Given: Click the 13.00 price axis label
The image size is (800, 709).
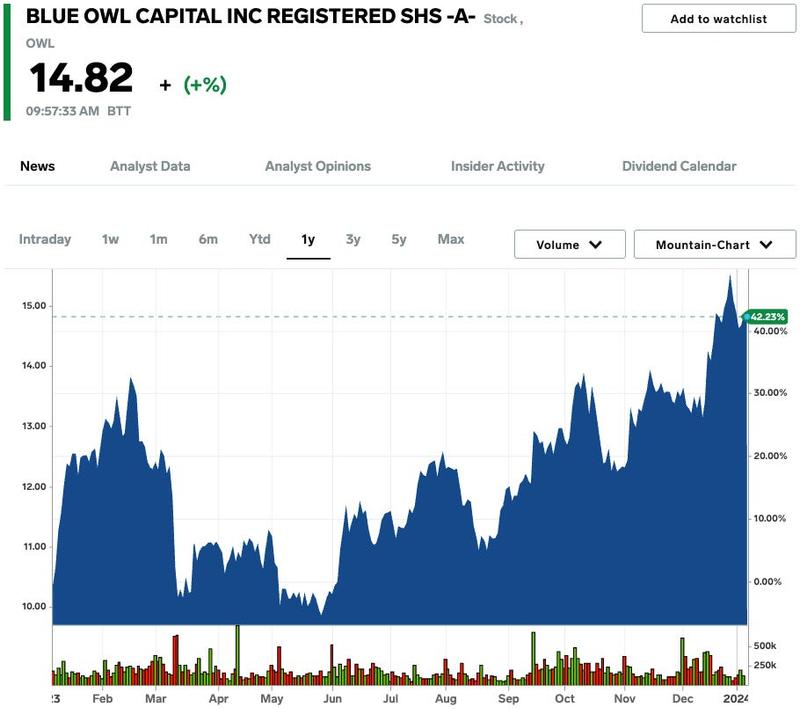Looking at the screenshot, I should (34, 426).
